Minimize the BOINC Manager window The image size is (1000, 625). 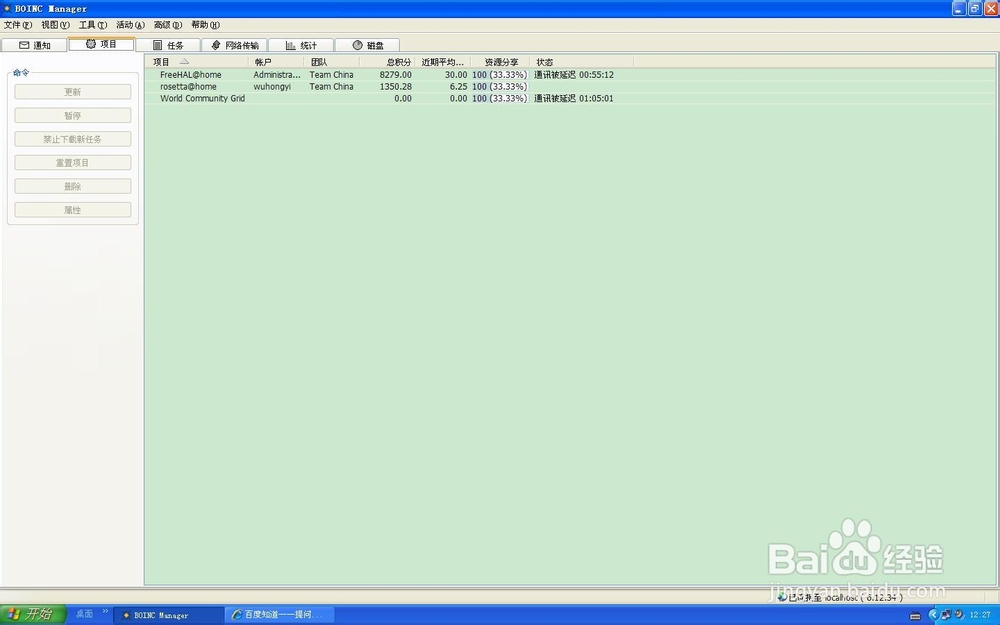pyautogui.click(x=959, y=8)
